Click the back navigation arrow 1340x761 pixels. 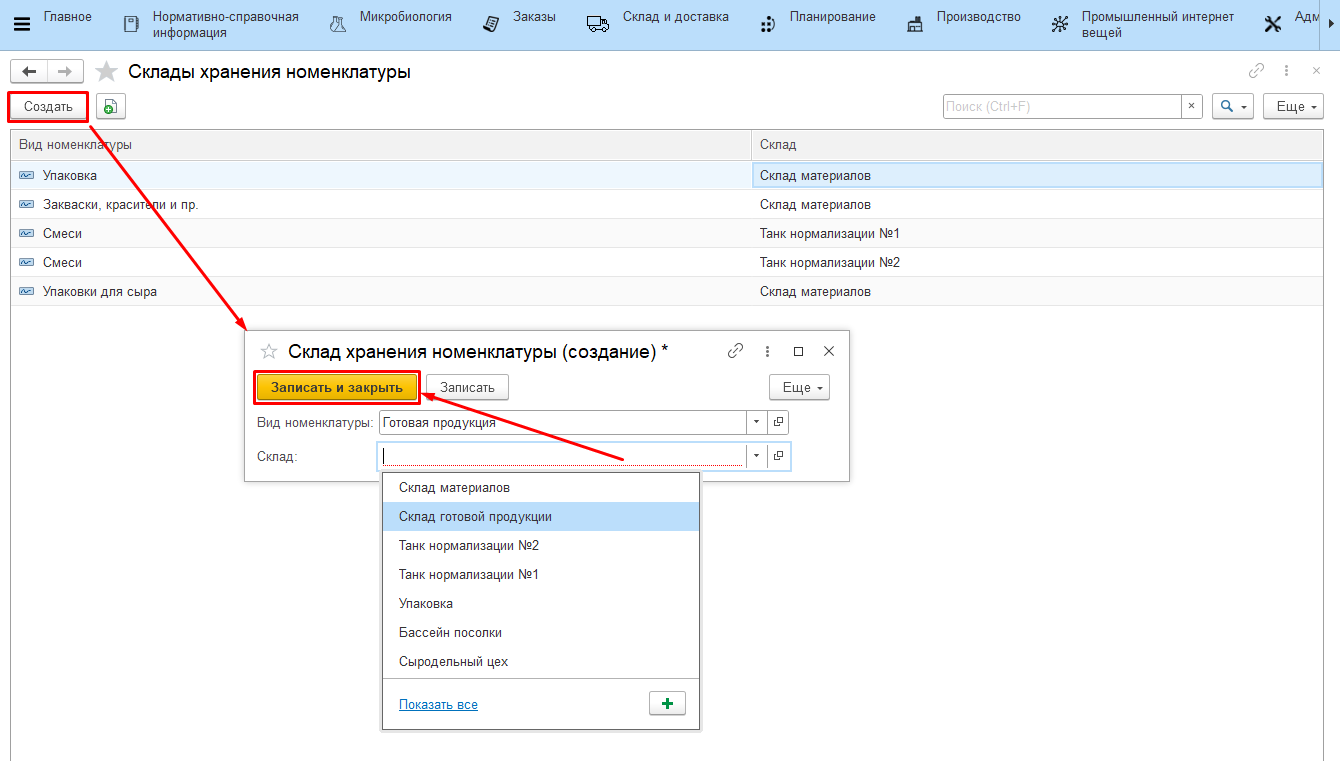(29, 72)
